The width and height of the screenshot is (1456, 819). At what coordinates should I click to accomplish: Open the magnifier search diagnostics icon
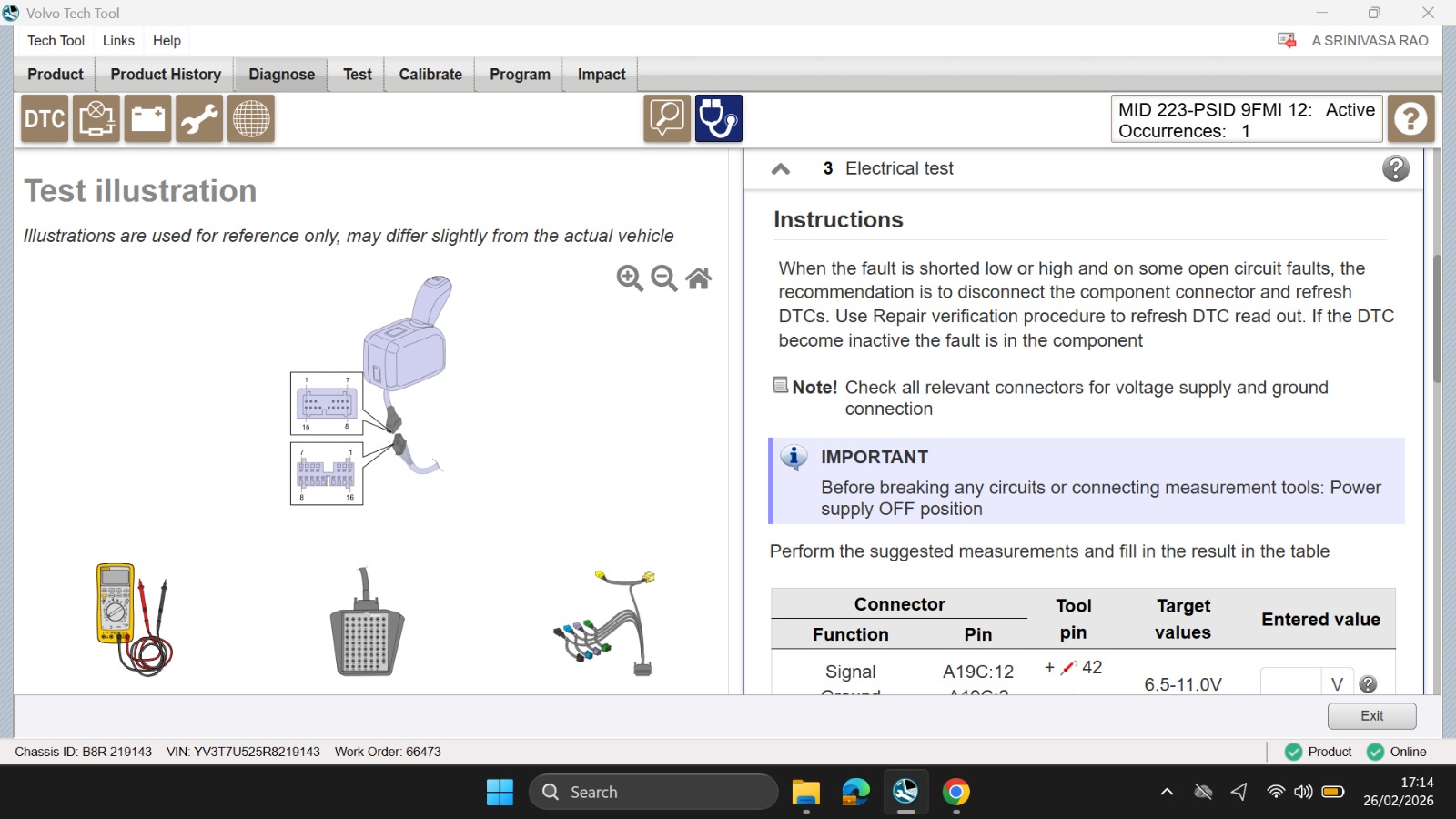pos(667,118)
